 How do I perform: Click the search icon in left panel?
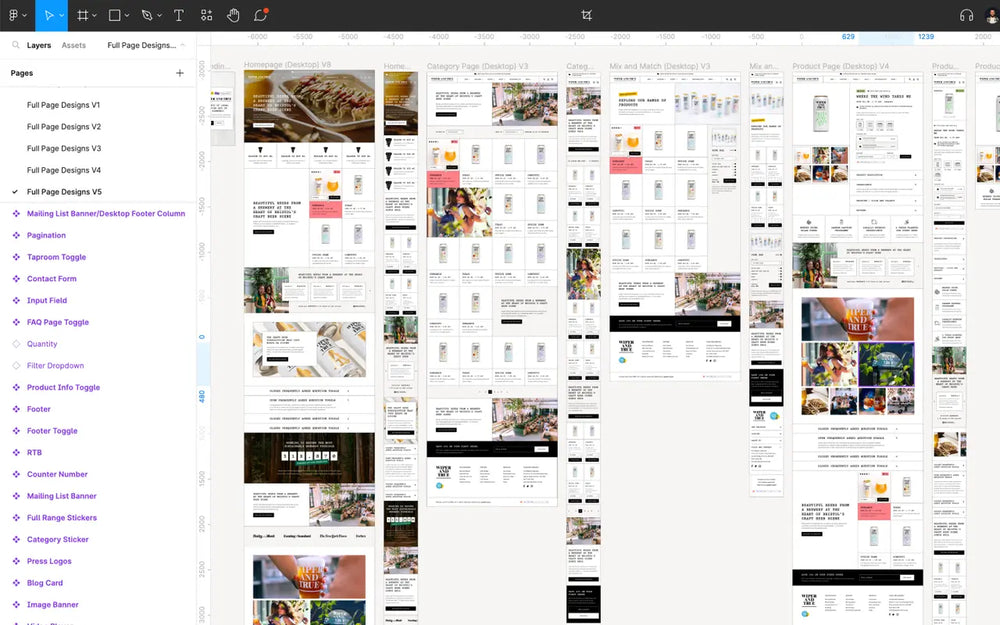16,45
